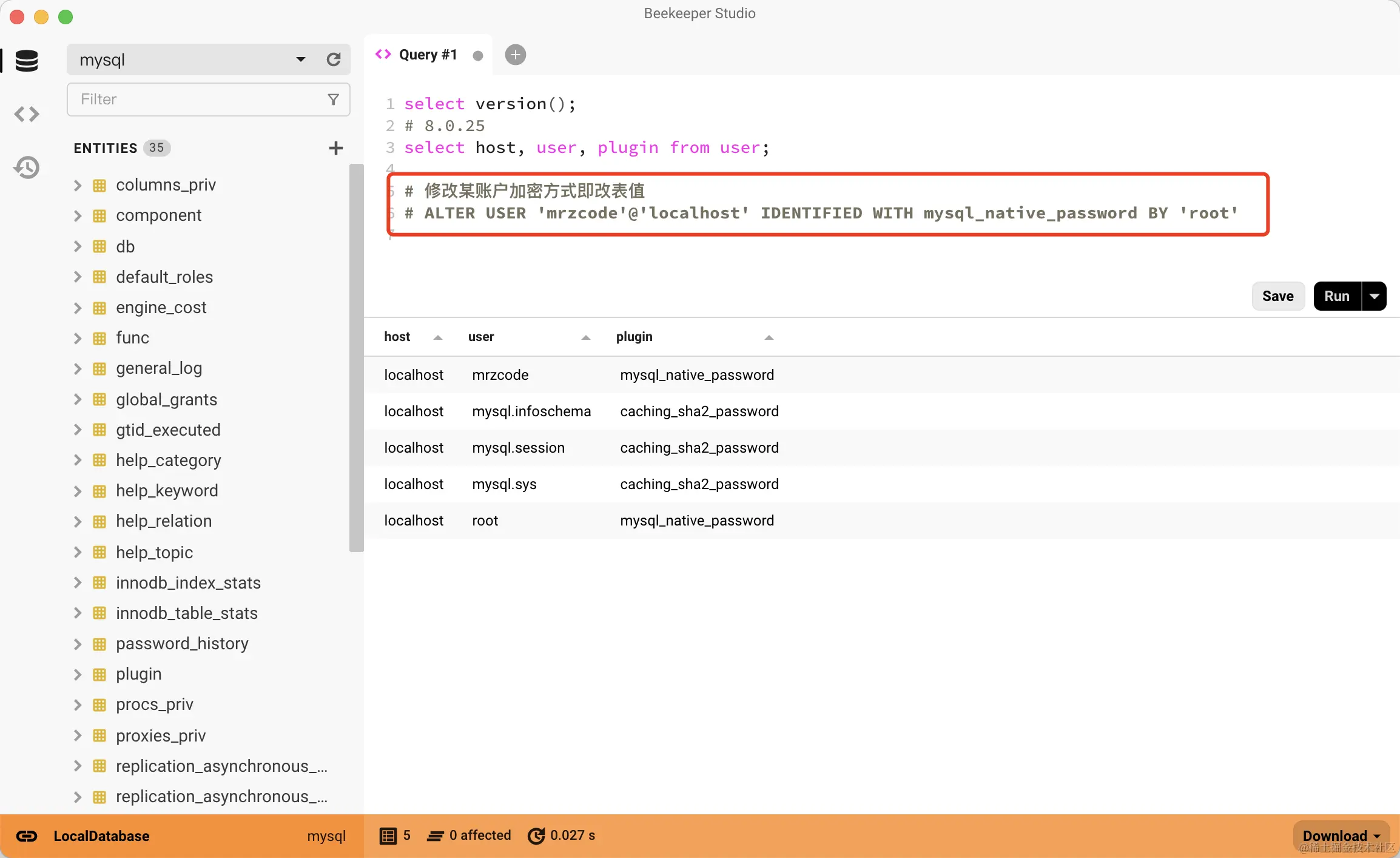The image size is (1400, 858).
Task: Expand the Run options arrow
Action: [1375, 296]
